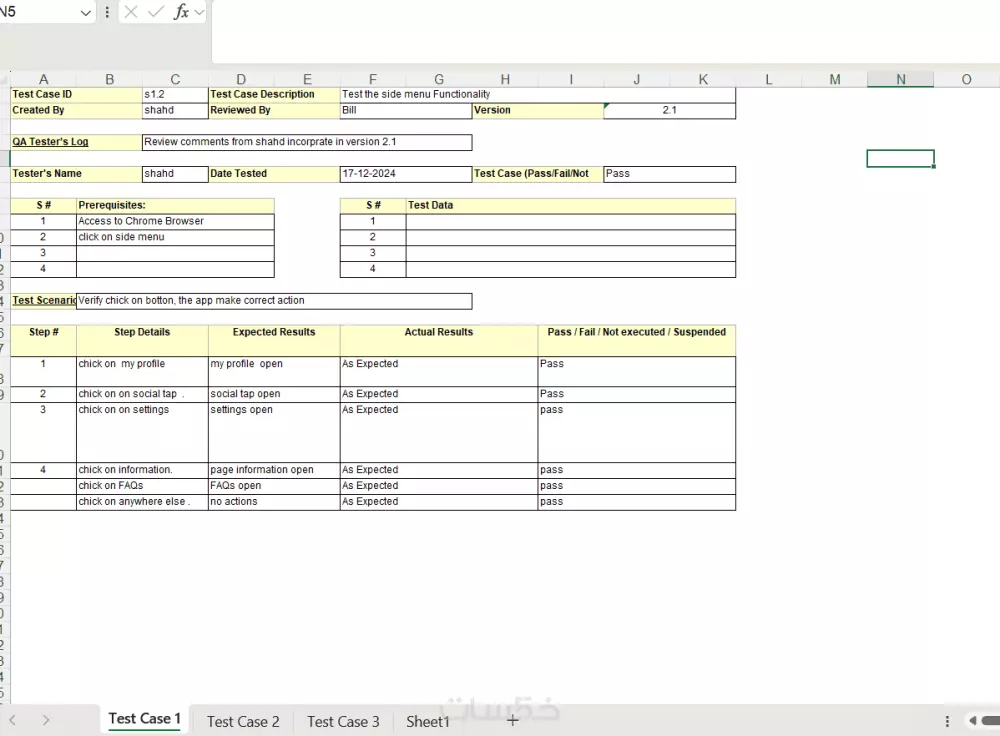Click horizontal scrollbar left arrow

973,721
